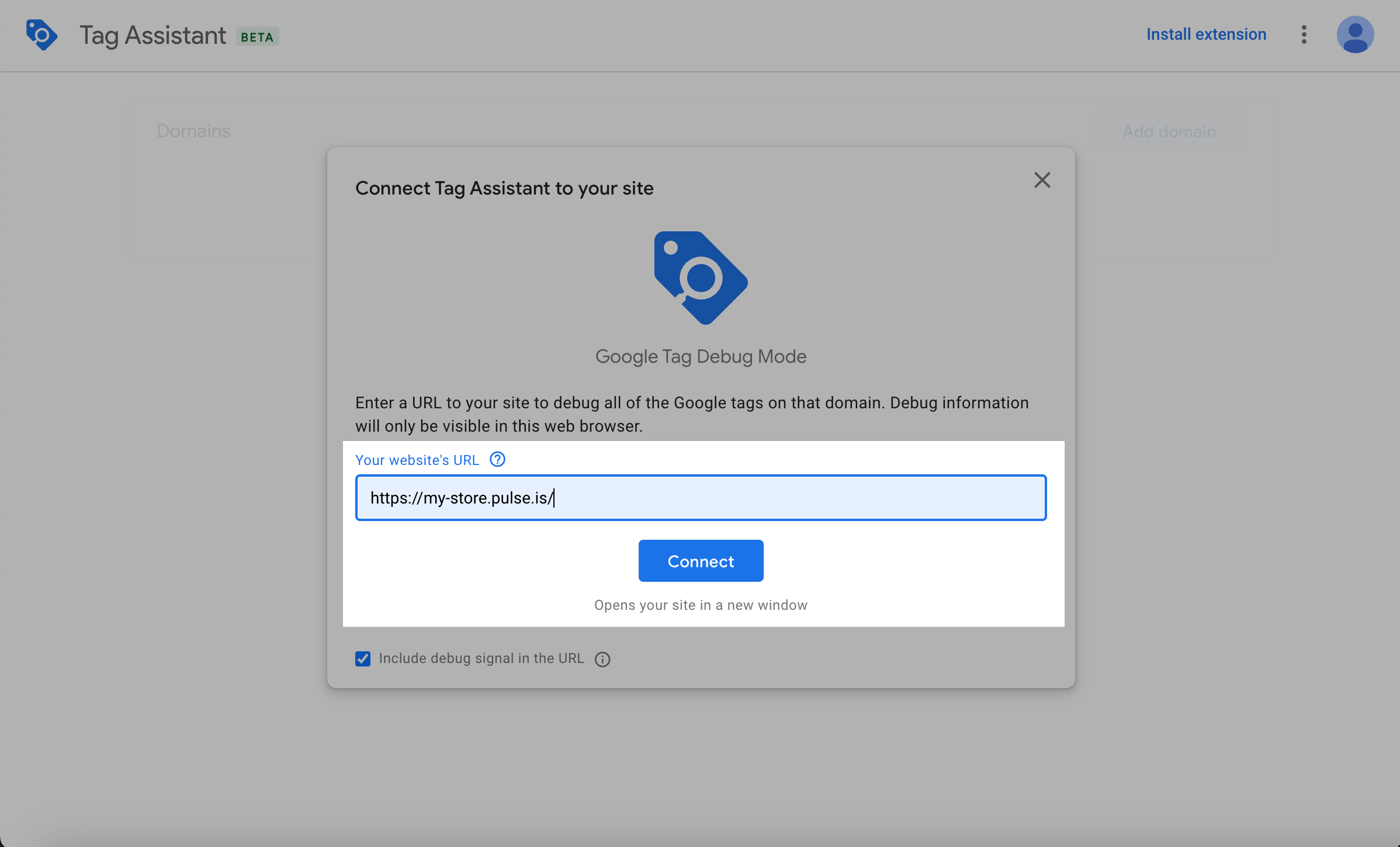Screen dimensions: 1400x847
Task: Click the Tag Assistant title text
Action: [153, 36]
